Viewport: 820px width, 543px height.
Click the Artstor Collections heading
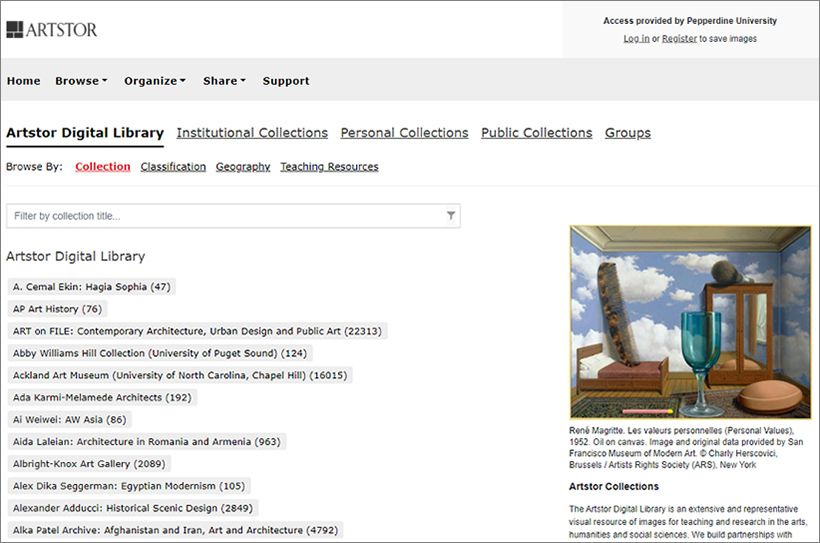coord(614,487)
